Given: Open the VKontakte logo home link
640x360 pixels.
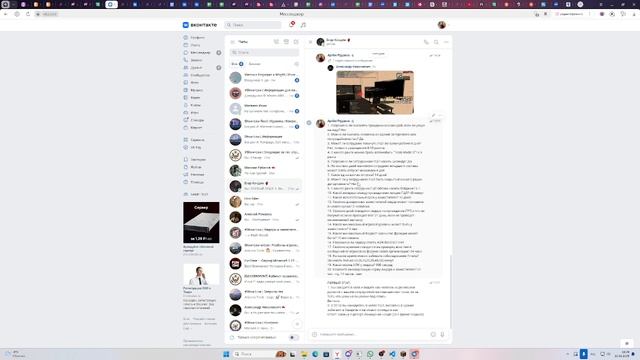Looking at the screenshot, I should [x=200, y=25].
